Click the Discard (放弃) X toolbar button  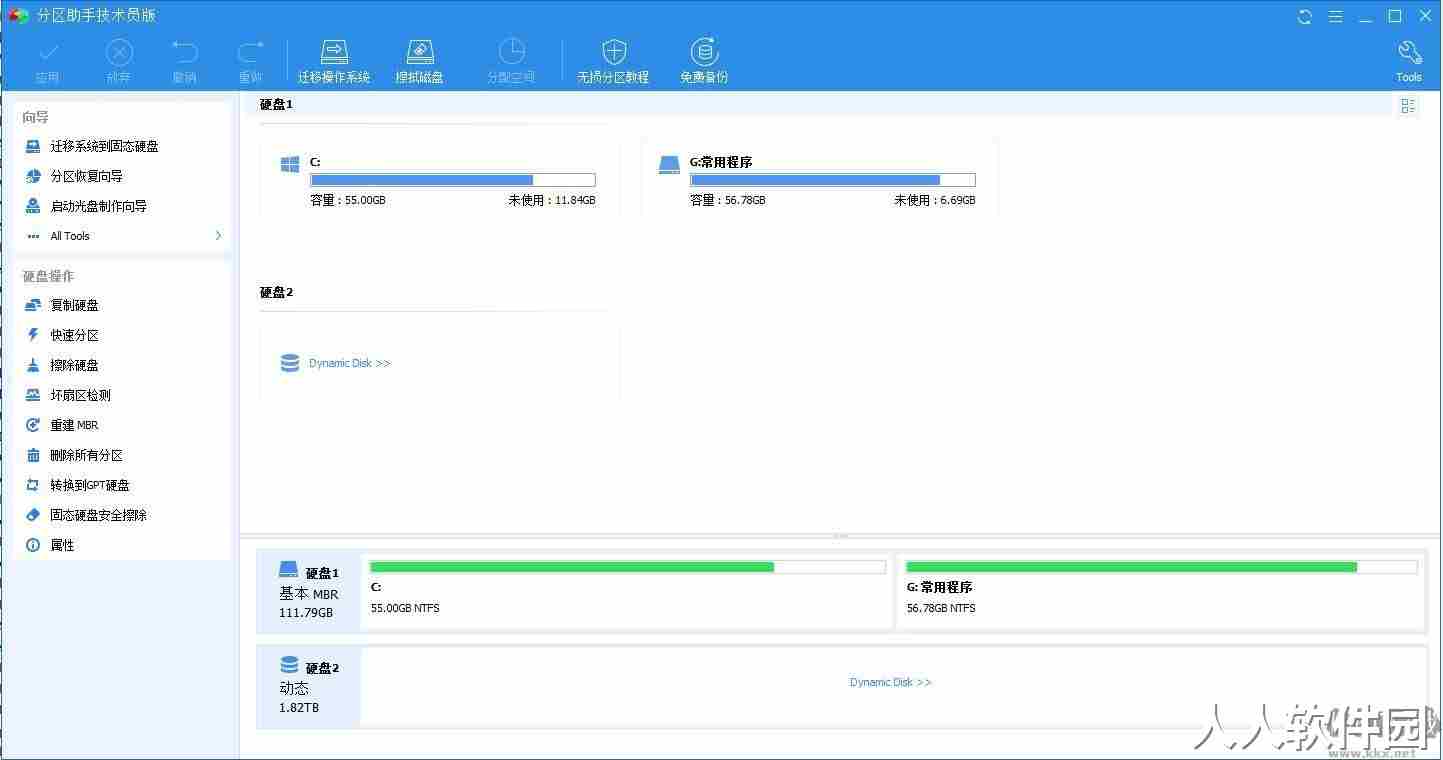pos(119,60)
